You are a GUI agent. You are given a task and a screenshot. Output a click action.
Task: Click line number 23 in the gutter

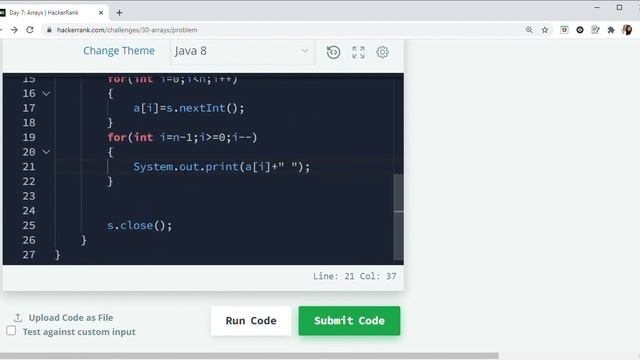(x=29, y=196)
